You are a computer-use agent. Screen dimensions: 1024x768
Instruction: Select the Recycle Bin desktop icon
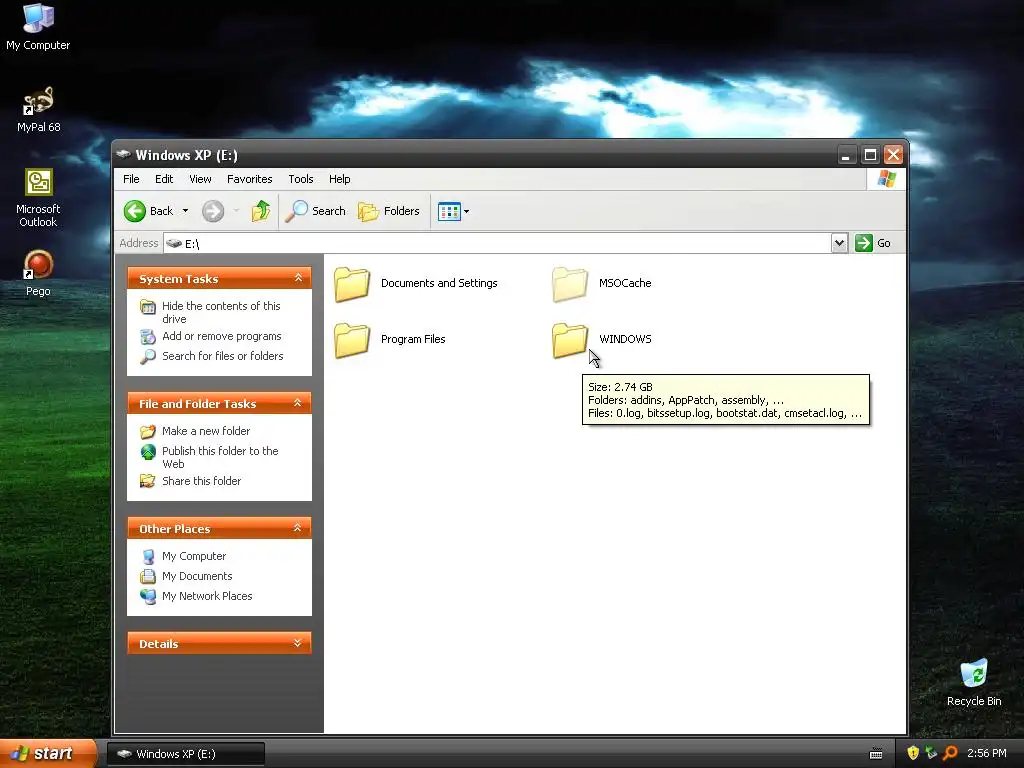[974, 682]
